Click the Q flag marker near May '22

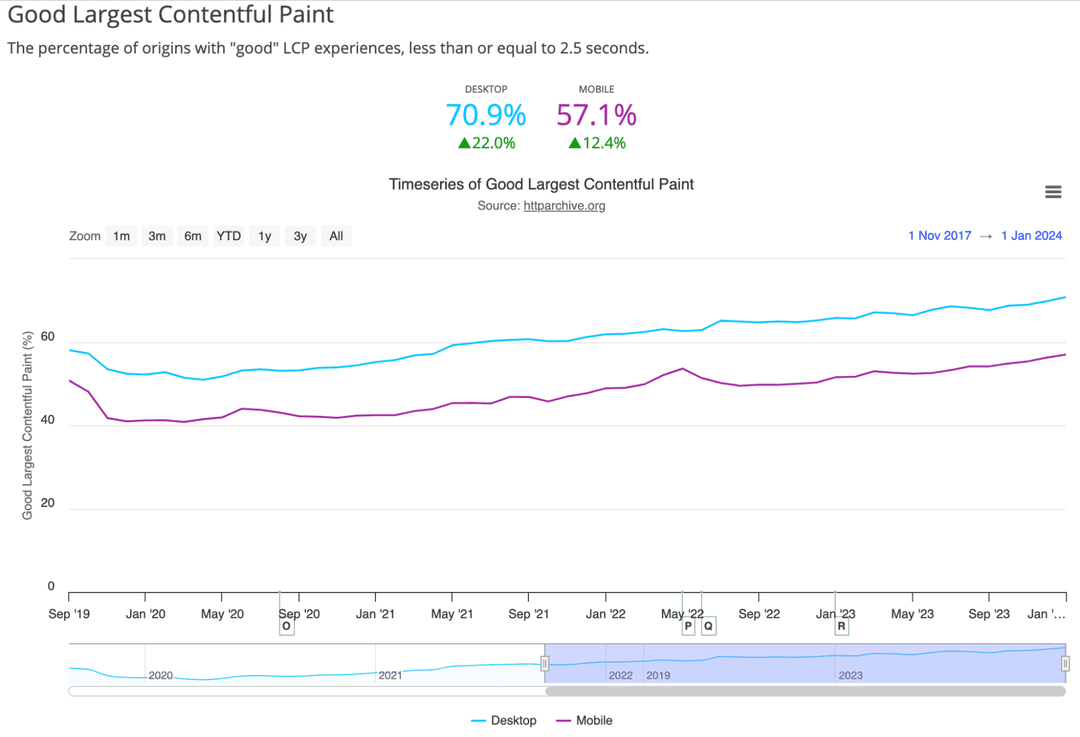pyautogui.click(x=708, y=626)
